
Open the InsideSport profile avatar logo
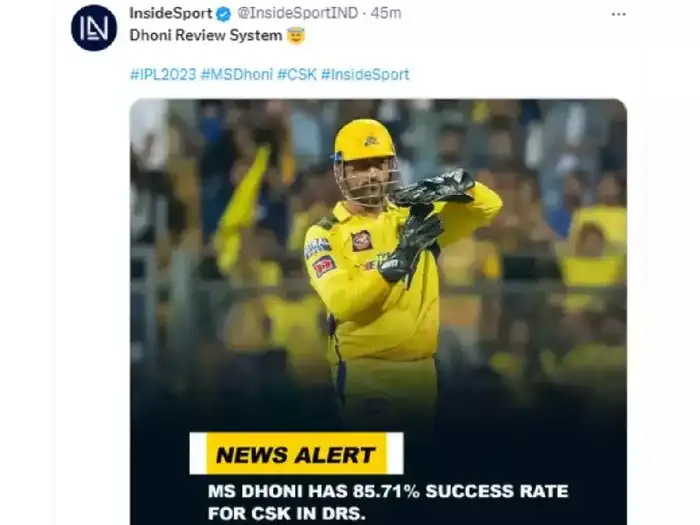click(94, 28)
